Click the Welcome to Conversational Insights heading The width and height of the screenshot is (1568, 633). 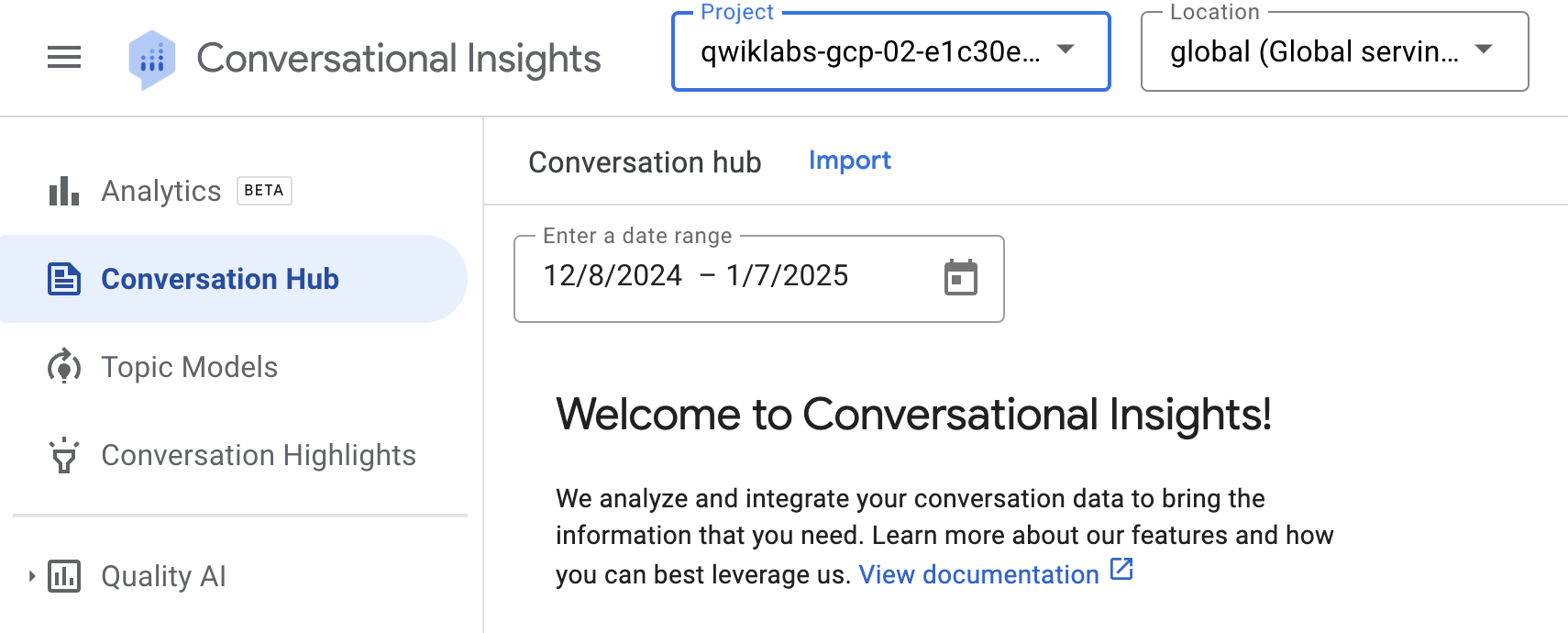913,415
